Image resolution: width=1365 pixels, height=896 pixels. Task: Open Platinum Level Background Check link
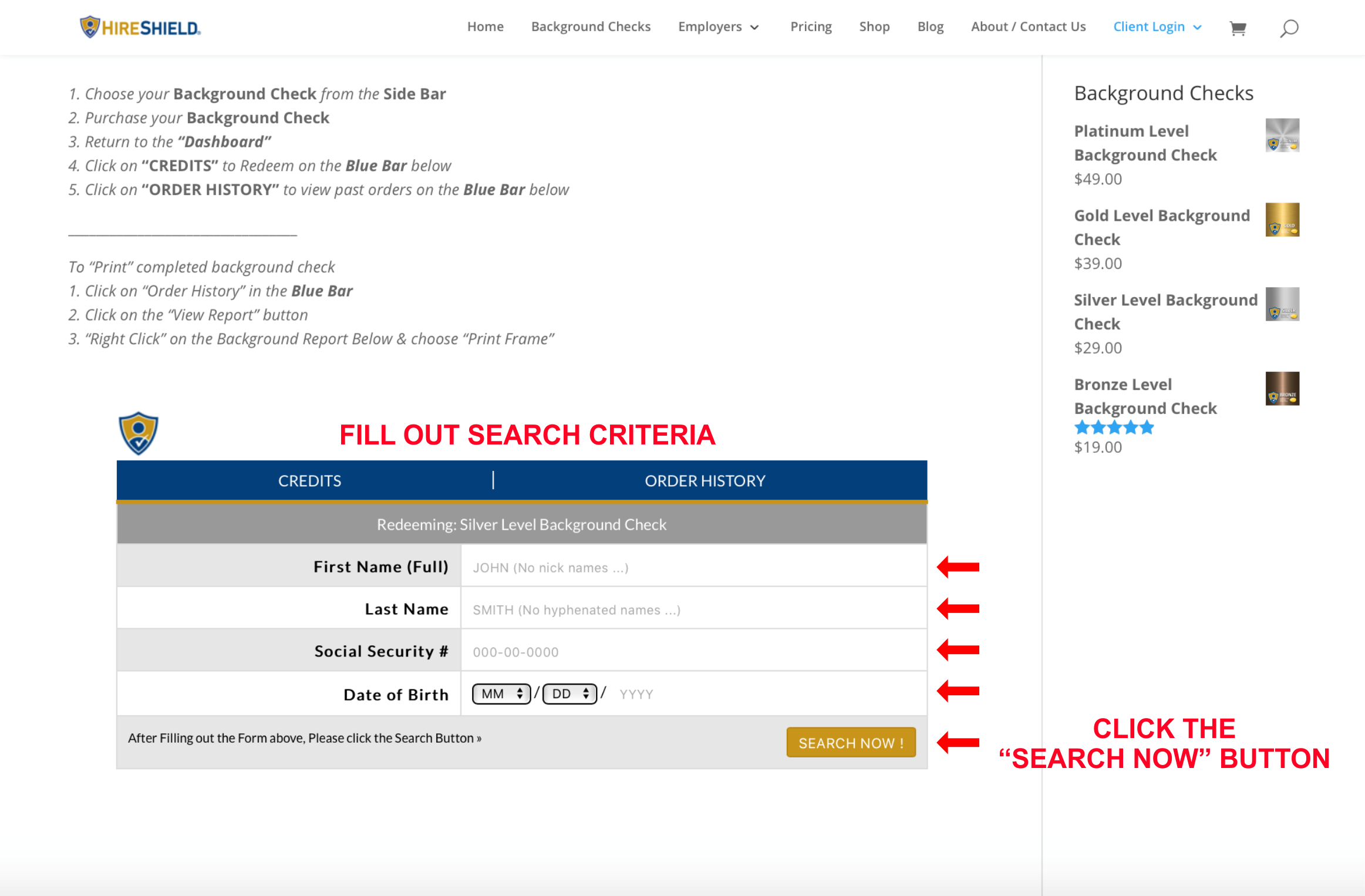(1145, 143)
